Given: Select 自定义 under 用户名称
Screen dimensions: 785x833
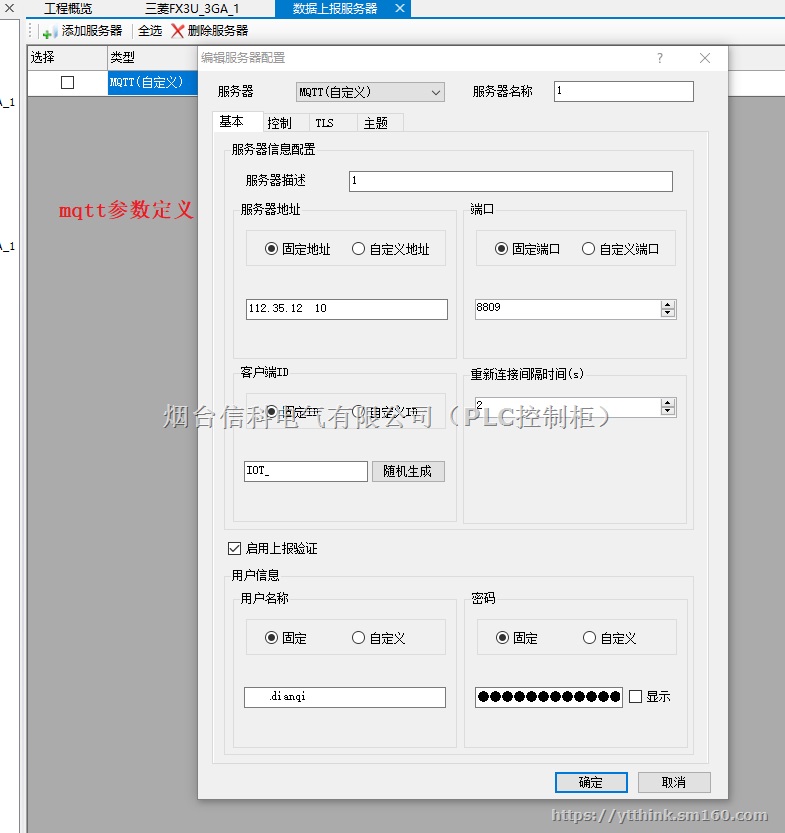Looking at the screenshot, I should [359, 638].
